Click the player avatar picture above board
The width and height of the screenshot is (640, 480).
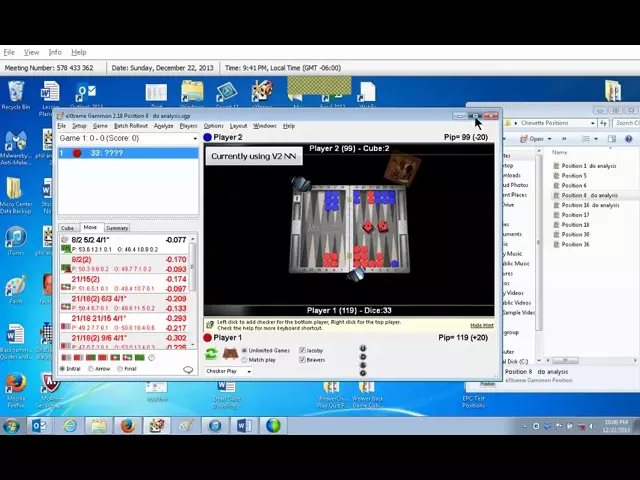click(x=402, y=168)
